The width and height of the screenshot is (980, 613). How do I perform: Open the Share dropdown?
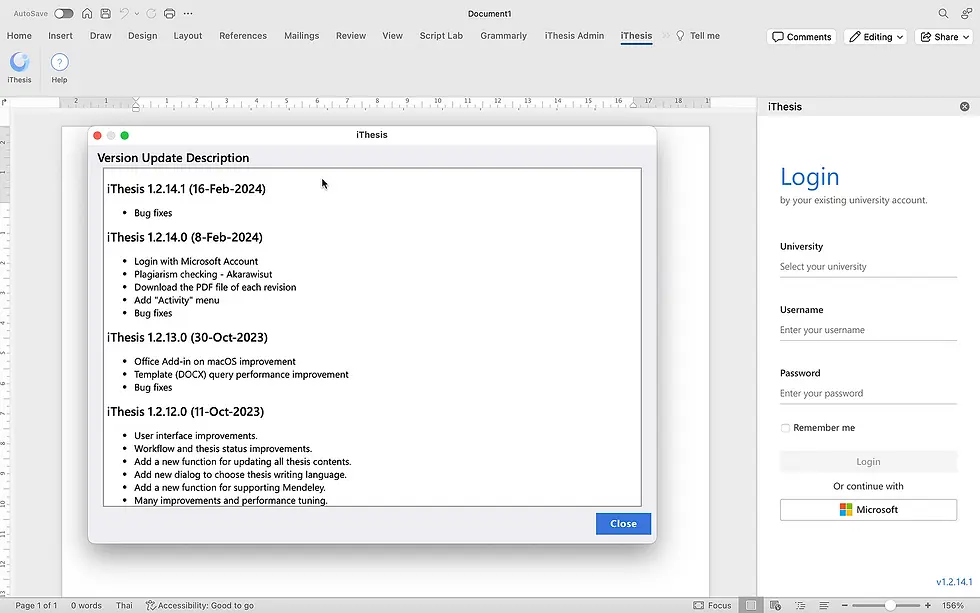[944, 37]
